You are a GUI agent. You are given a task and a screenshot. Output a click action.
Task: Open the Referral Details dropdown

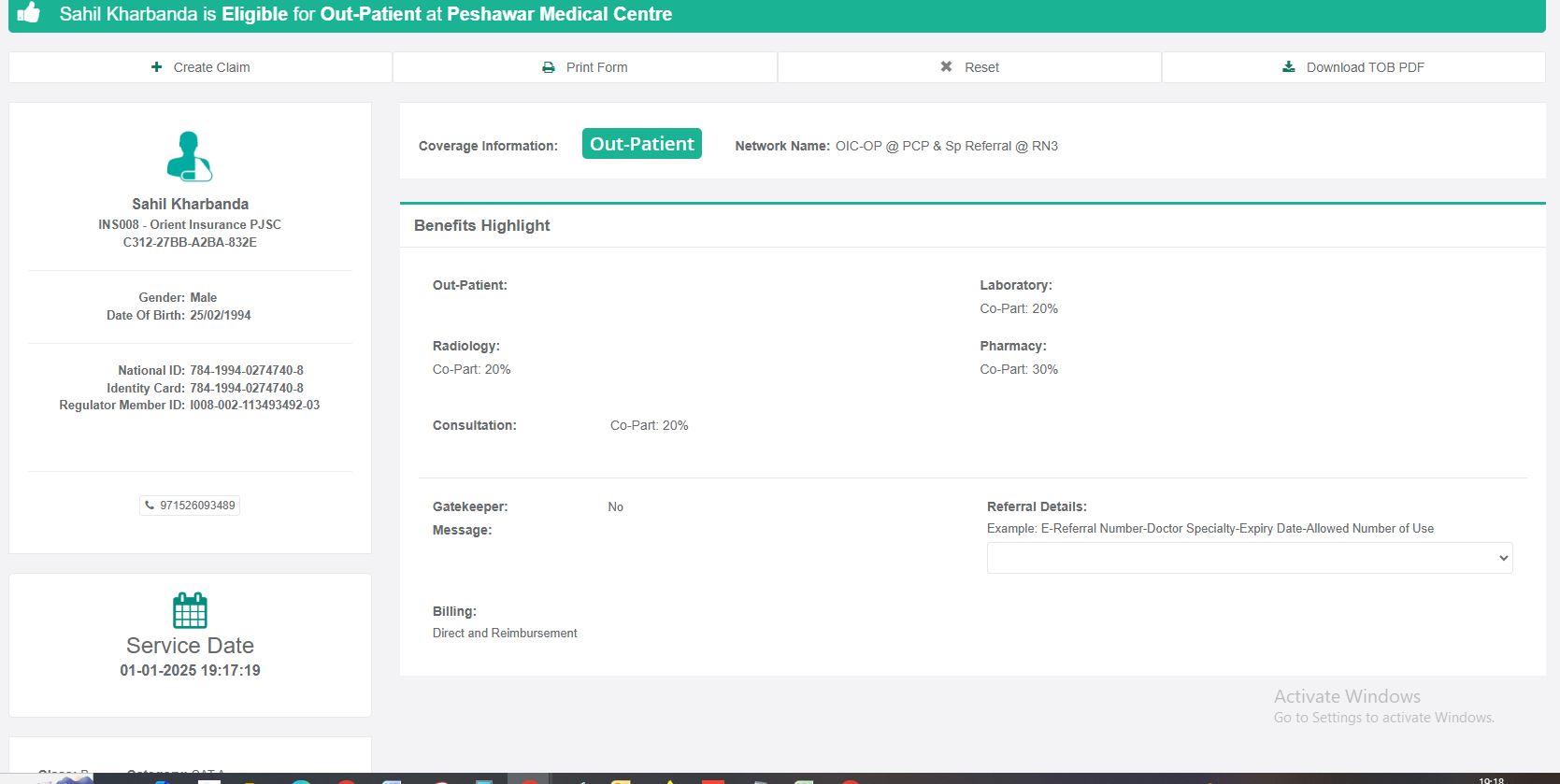click(1250, 558)
